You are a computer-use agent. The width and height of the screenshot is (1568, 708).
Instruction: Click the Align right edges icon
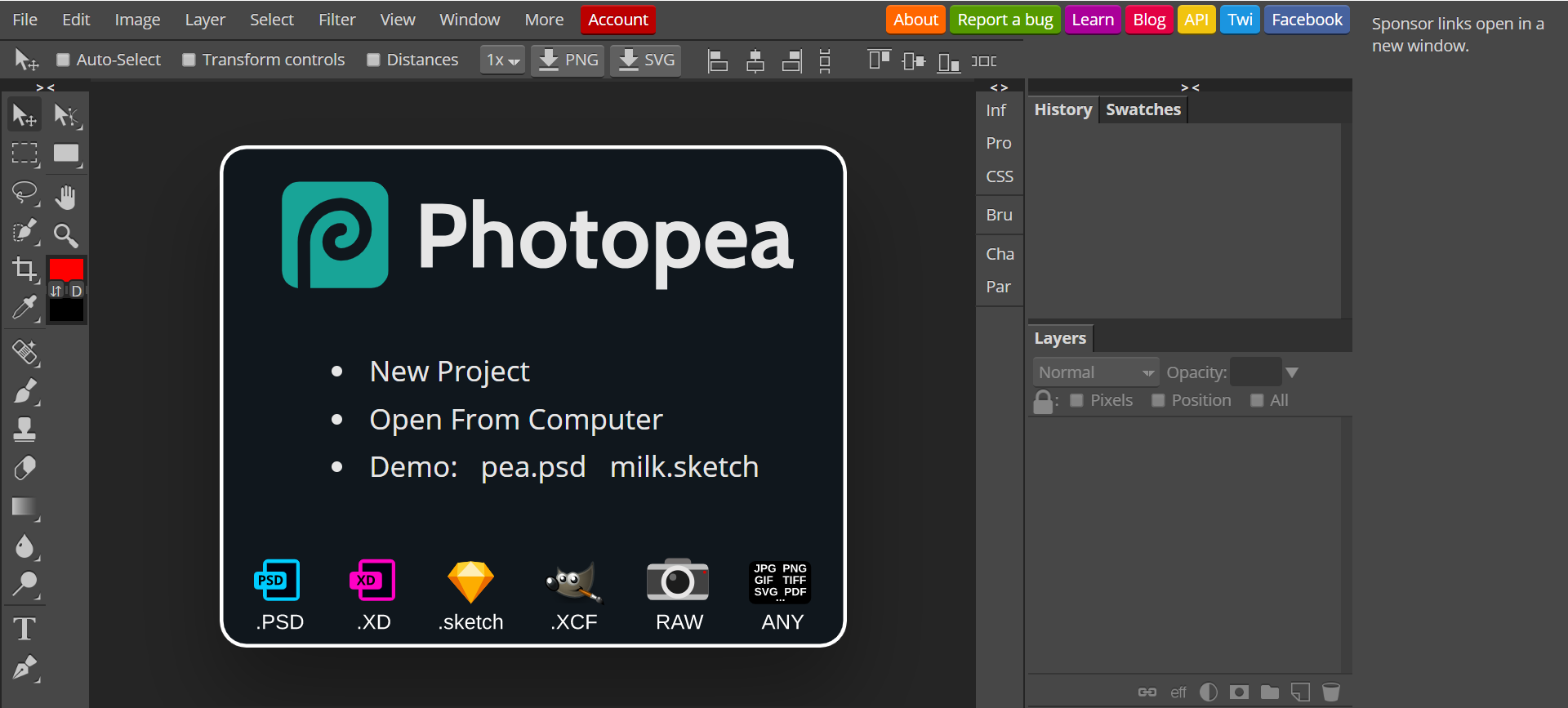pos(792,60)
